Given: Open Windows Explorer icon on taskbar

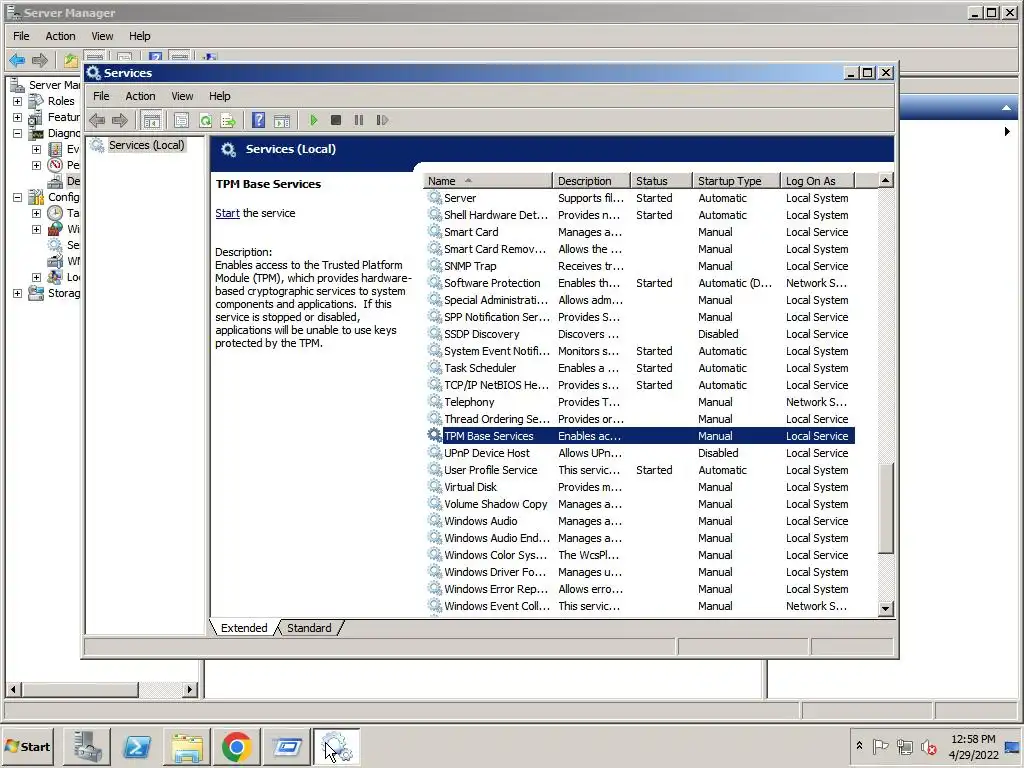Looking at the screenshot, I should coord(187,746).
